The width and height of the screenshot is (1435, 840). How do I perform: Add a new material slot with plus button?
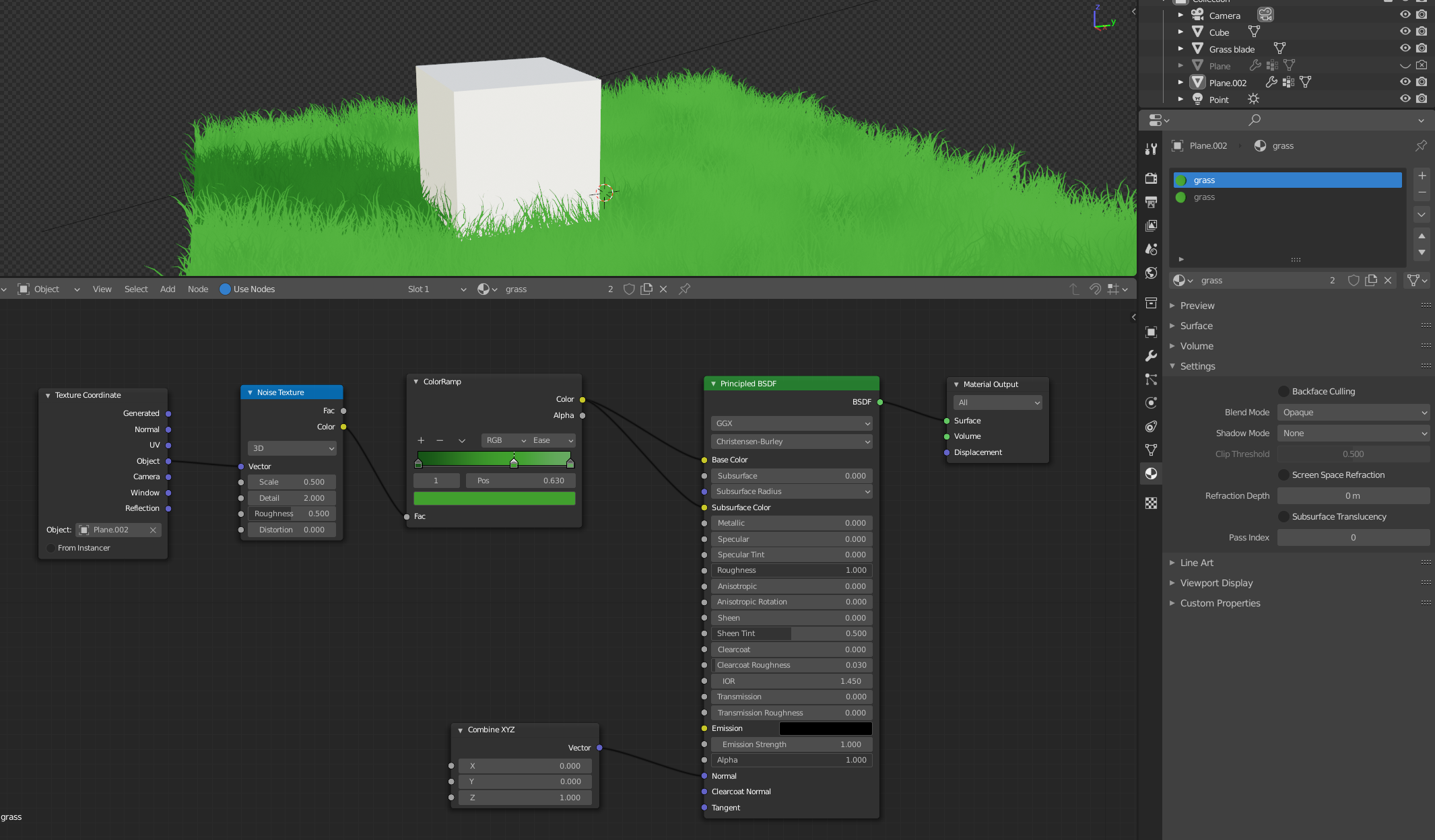1422,176
